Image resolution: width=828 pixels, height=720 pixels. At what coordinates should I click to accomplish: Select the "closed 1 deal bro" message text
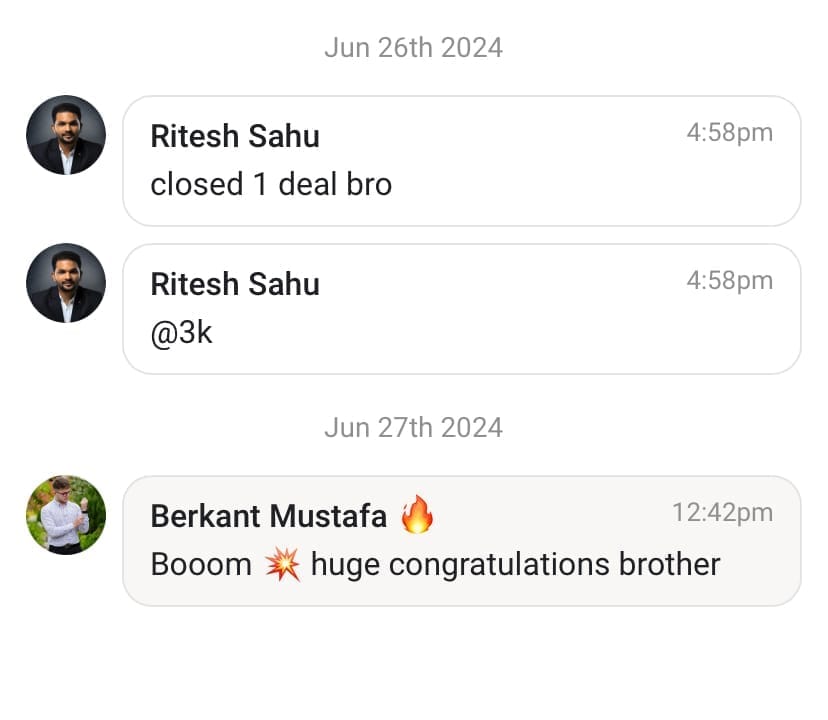tap(271, 184)
